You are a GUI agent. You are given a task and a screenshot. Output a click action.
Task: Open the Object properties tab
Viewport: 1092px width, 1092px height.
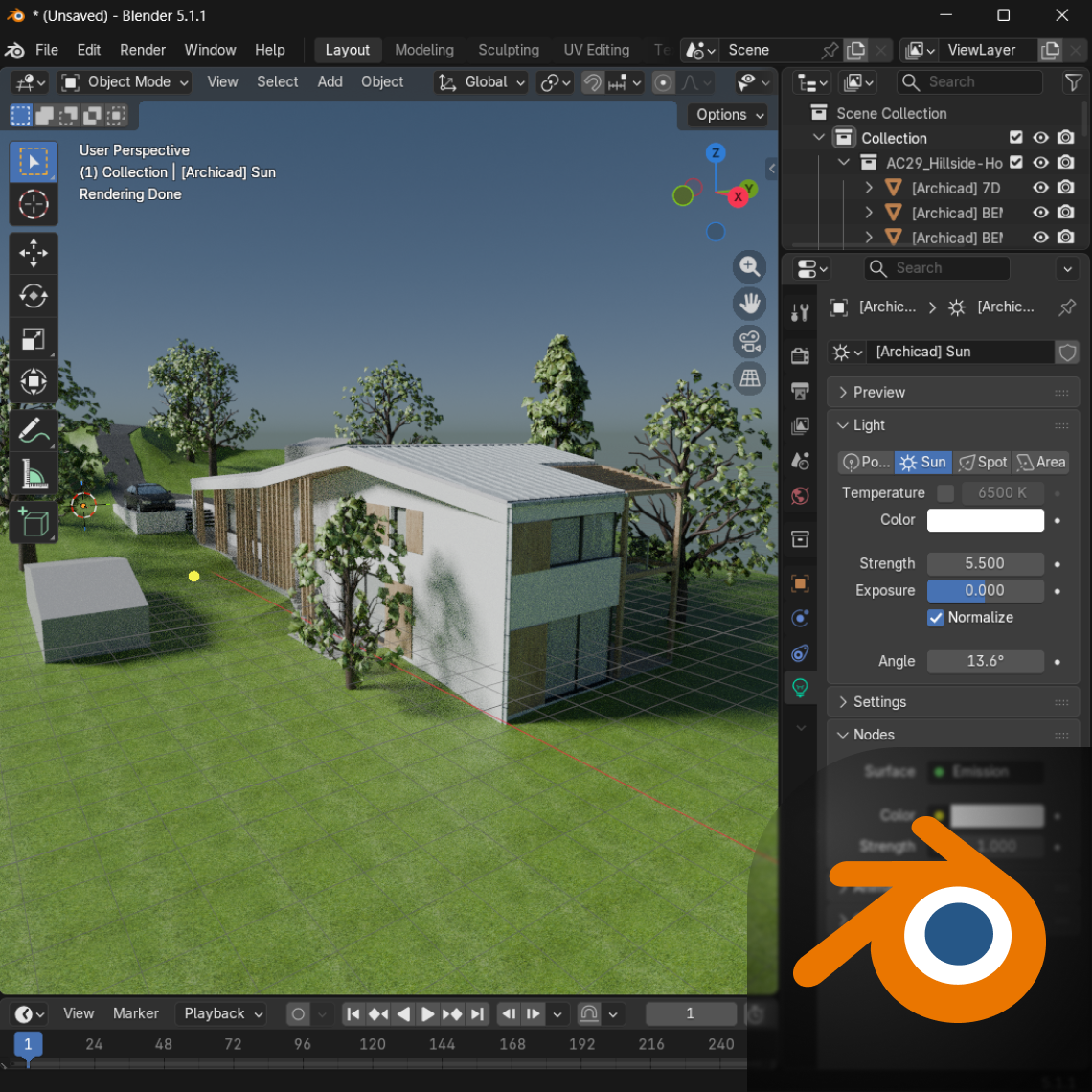800,583
